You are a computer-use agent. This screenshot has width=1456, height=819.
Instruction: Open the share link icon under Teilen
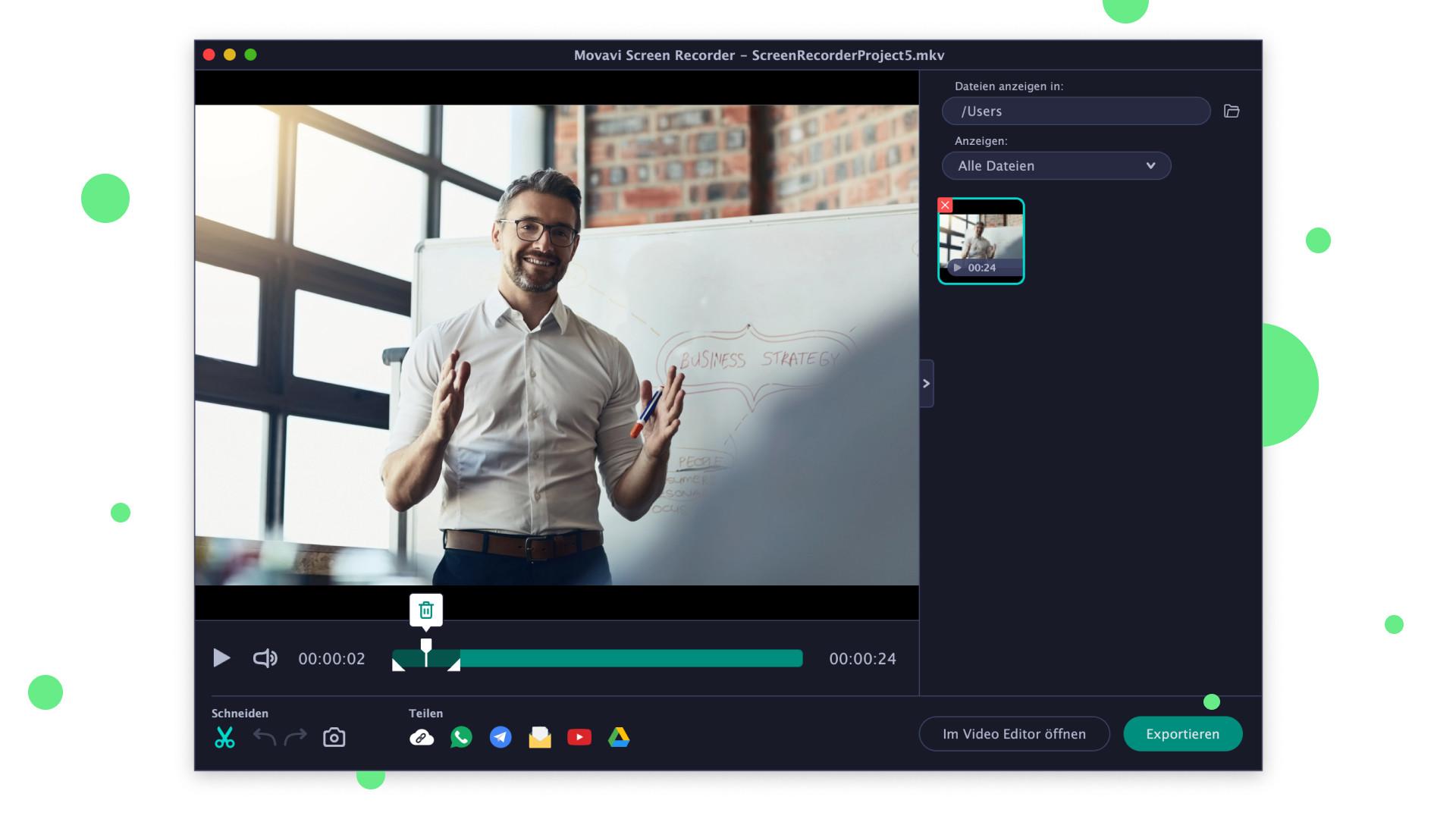(x=422, y=736)
